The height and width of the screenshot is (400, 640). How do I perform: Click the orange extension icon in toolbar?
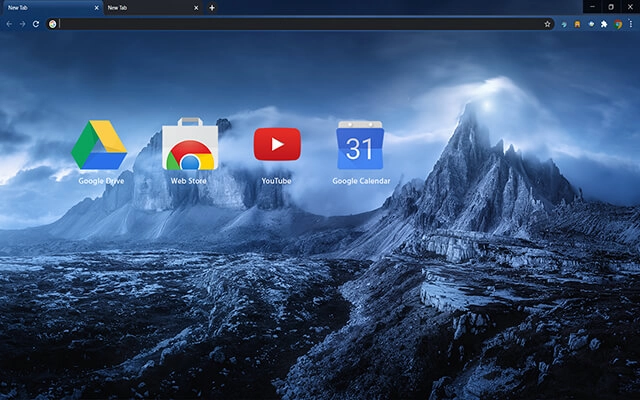(577, 24)
